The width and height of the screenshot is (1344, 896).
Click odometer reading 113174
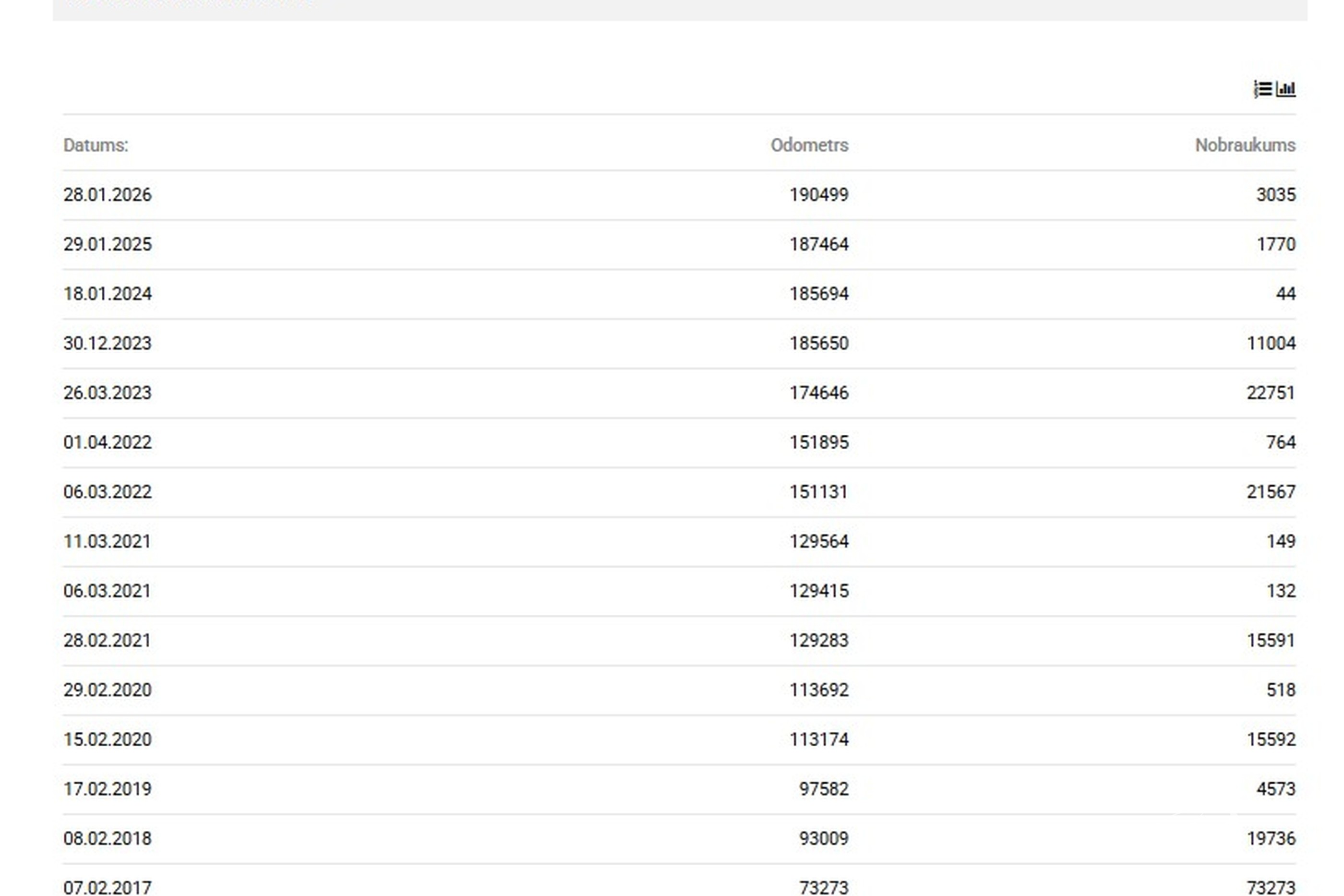coord(819,740)
